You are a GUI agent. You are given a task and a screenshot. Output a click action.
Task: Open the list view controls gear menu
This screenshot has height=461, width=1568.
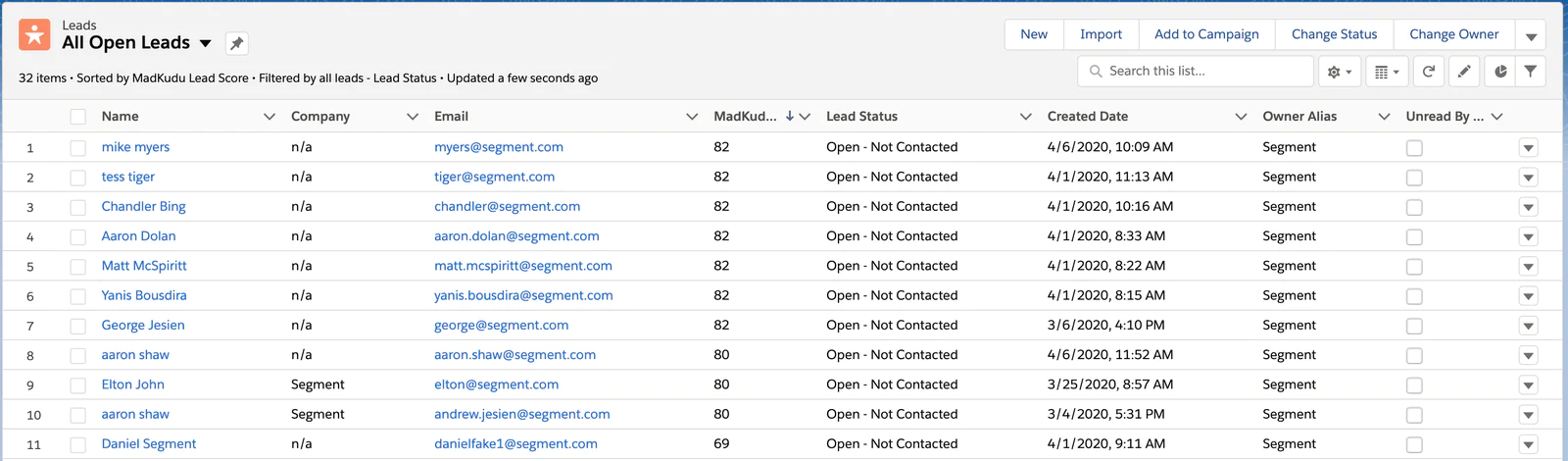pyautogui.click(x=1339, y=72)
